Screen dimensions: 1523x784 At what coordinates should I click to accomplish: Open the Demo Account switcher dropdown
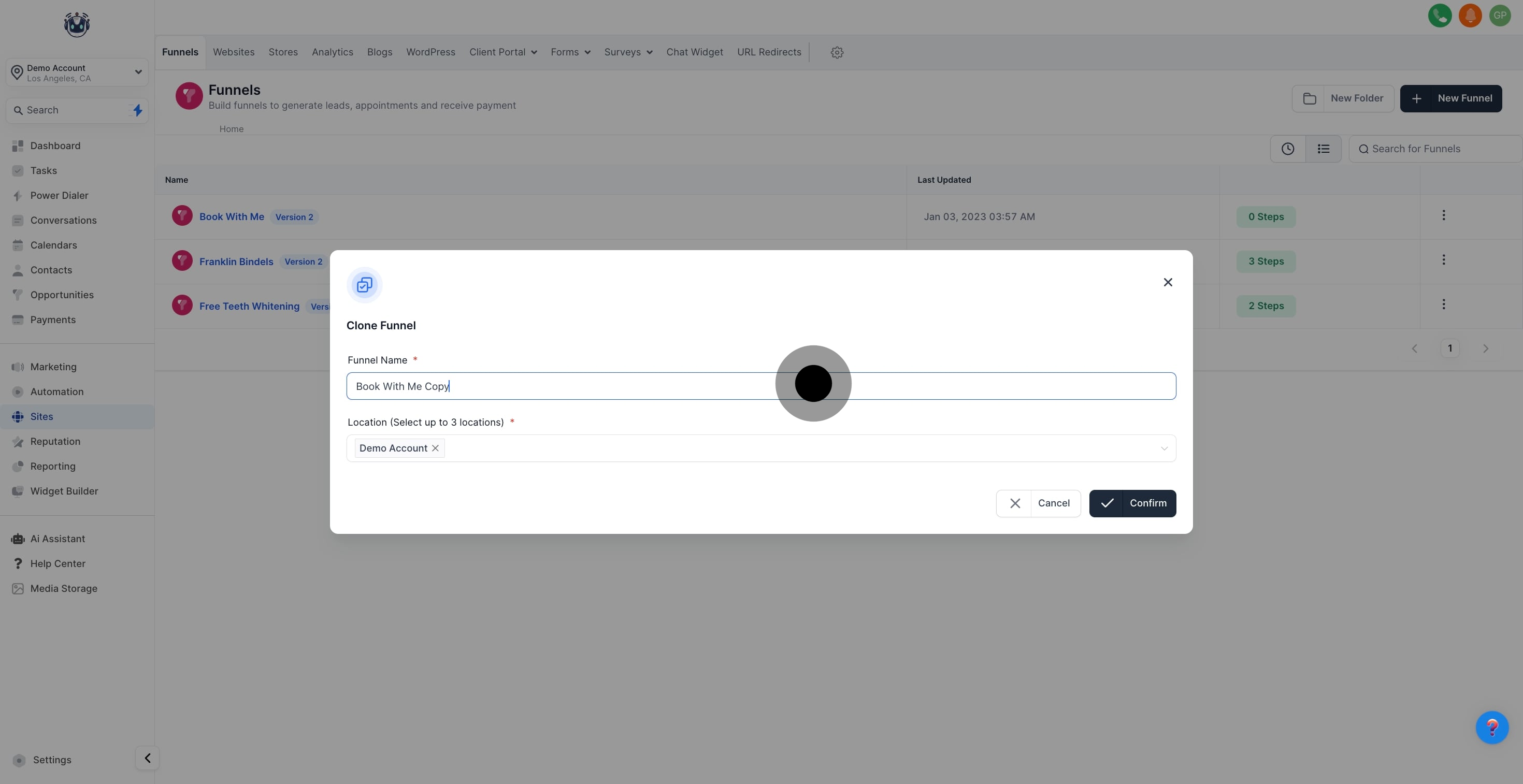pyautogui.click(x=77, y=72)
